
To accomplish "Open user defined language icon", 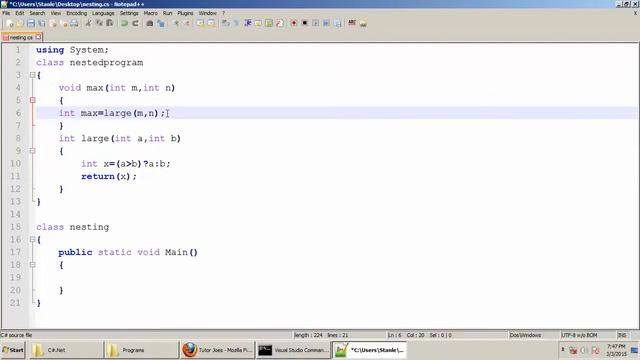I will [258, 23].
